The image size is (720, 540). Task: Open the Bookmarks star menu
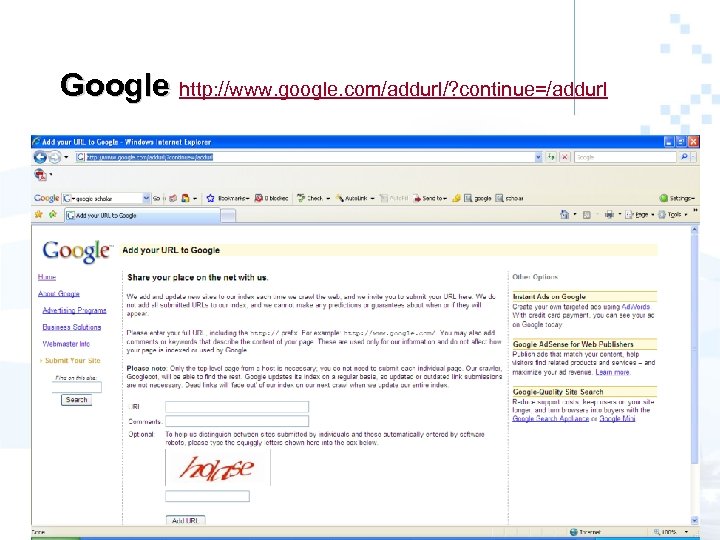click(227, 198)
